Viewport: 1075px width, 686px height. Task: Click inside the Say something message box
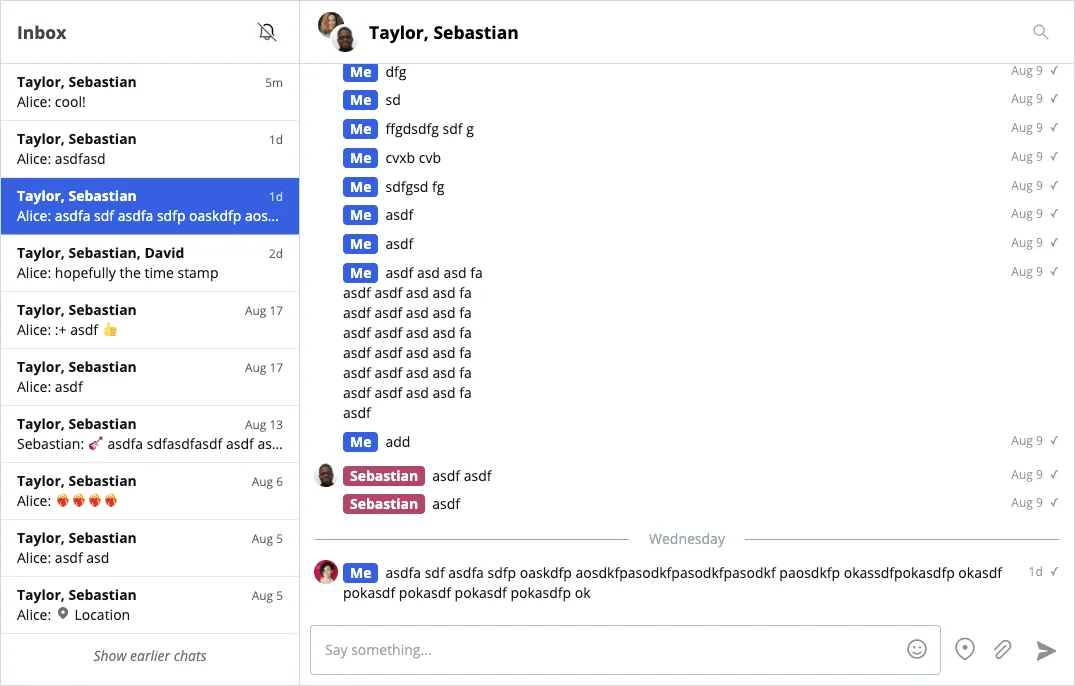pos(600,649)
